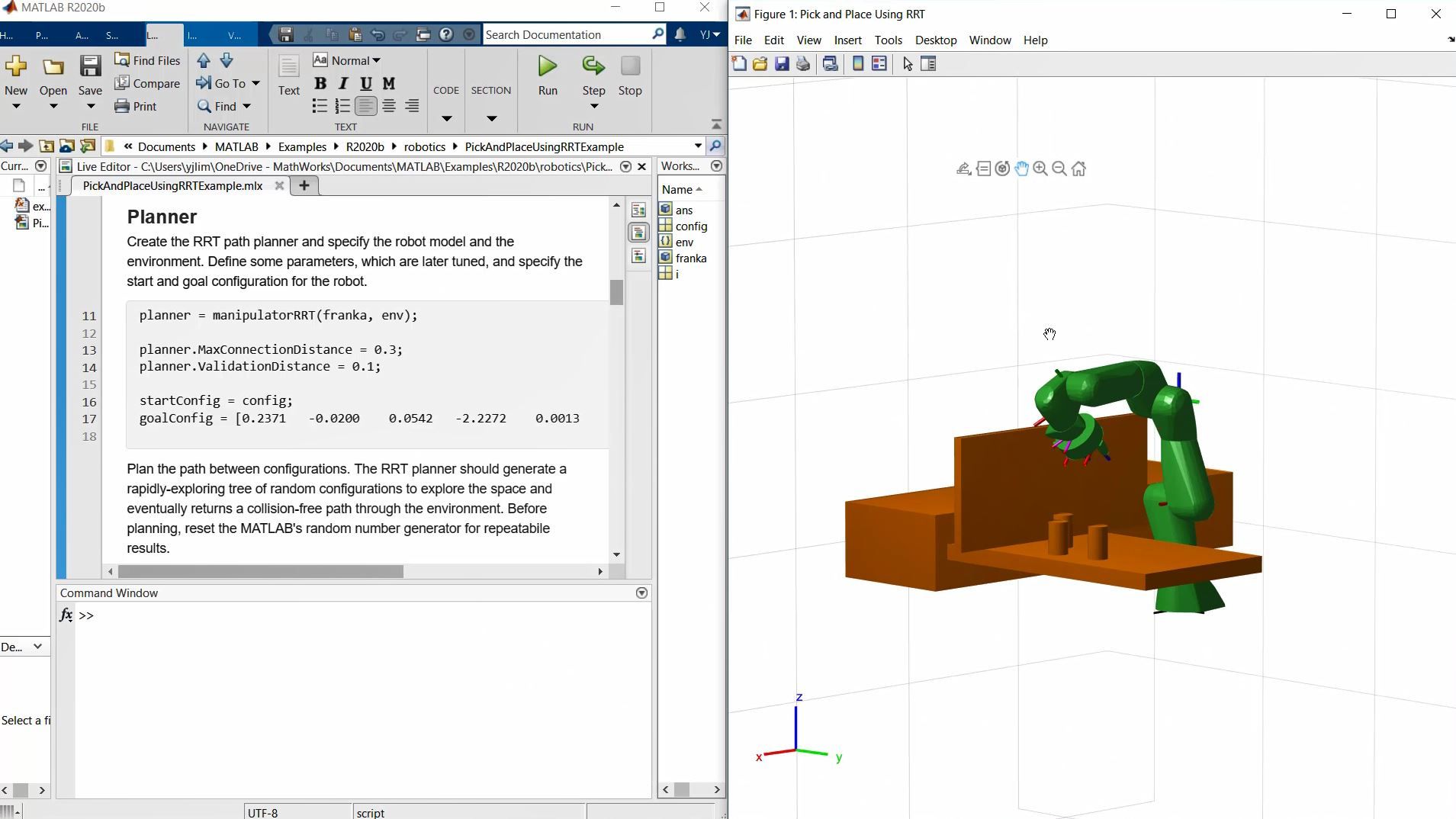The image size is (1456, 819).
Task: Insert a legend from the figure toolbar
Action: [x=879, y=64]
